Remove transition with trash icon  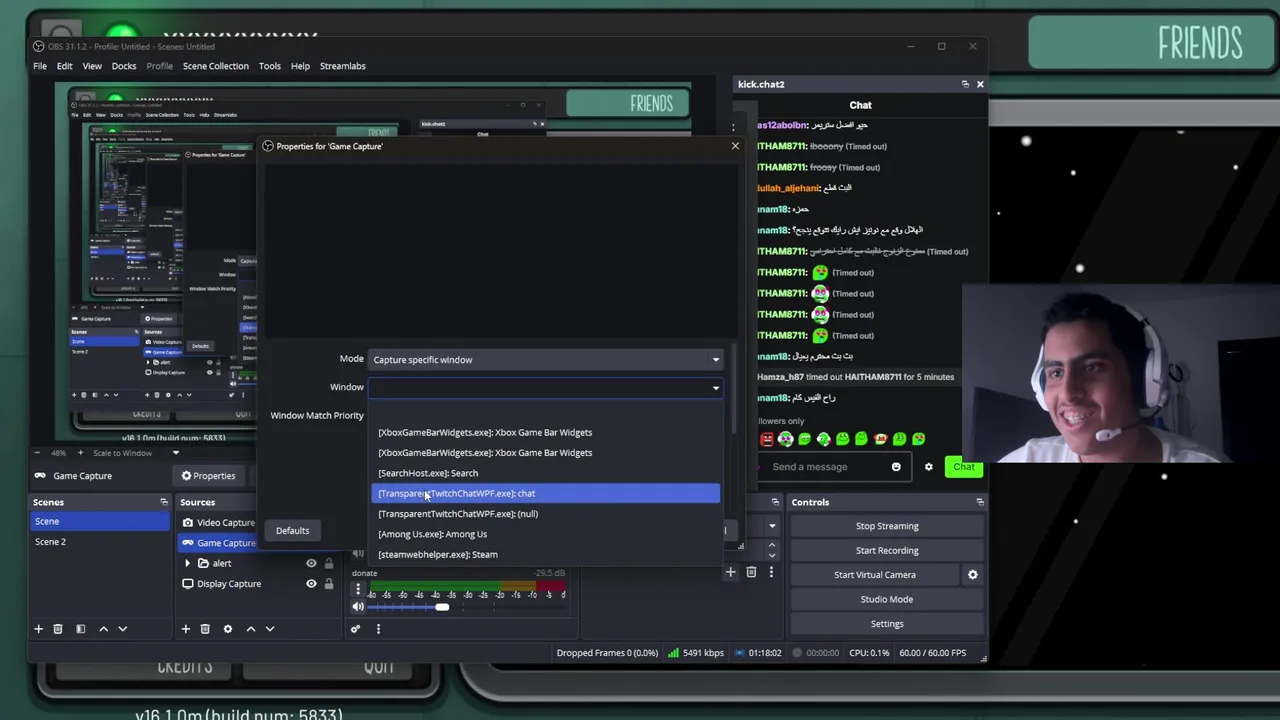751,572
